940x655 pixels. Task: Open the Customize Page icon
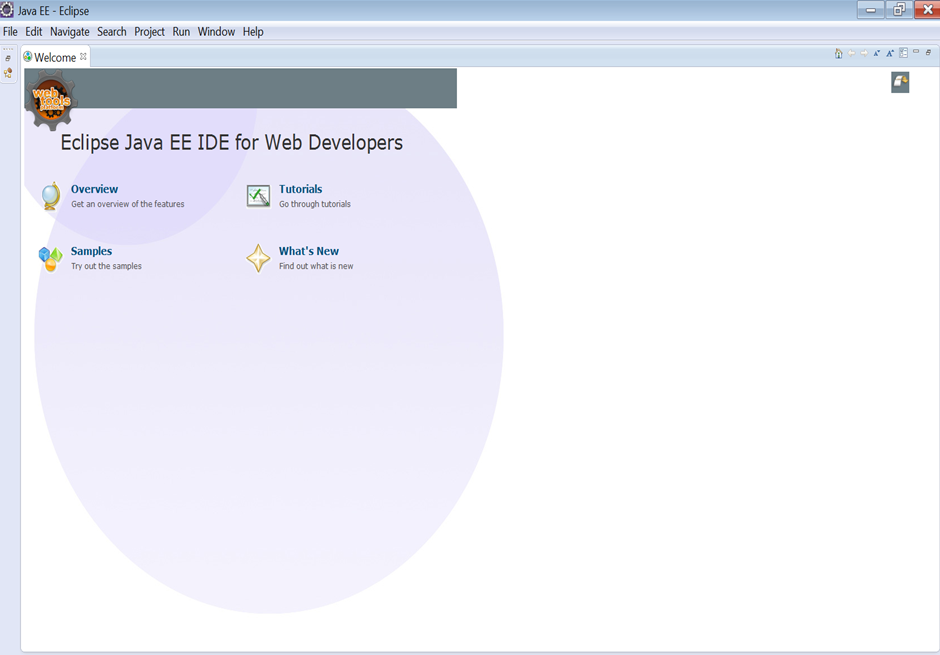pos(903,53)
